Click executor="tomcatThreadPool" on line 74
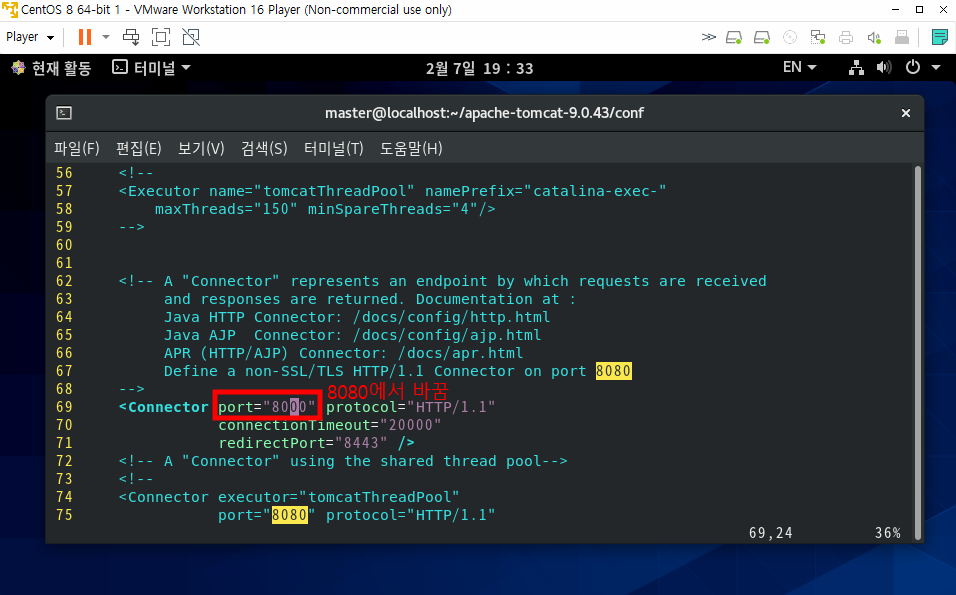 click(339, 496)
